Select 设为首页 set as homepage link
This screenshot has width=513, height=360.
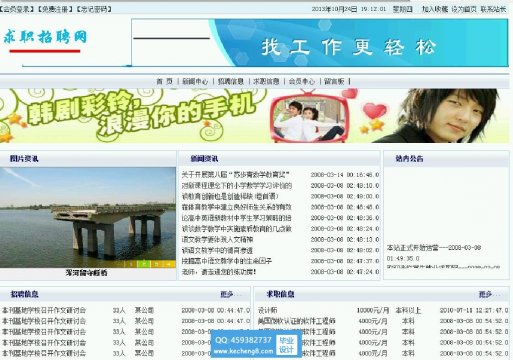[x=464, y=9]
